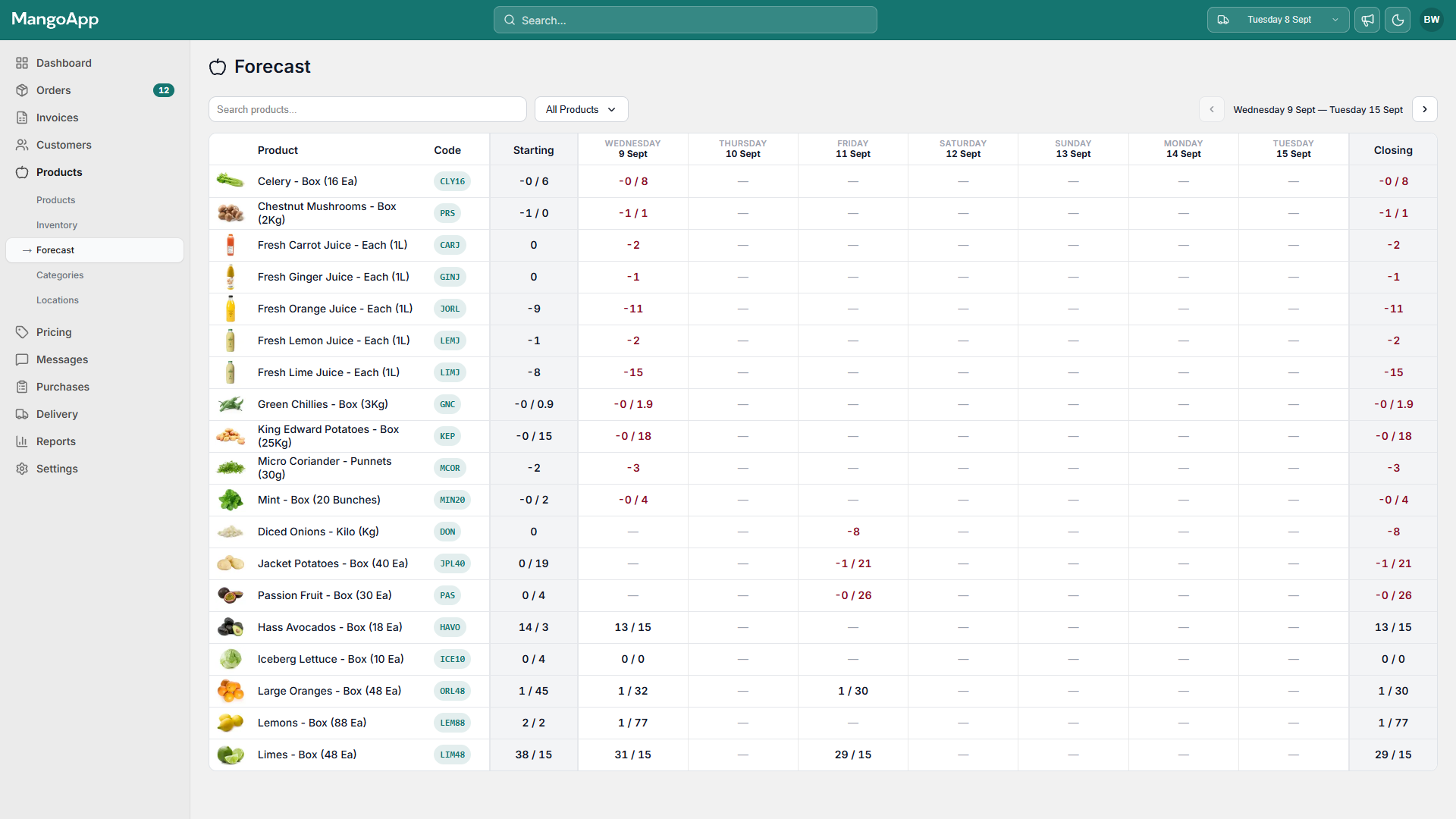Select the Forecast submenu item
The height and width of the screenshot is (819, 1456).
[x=95, y=250]
